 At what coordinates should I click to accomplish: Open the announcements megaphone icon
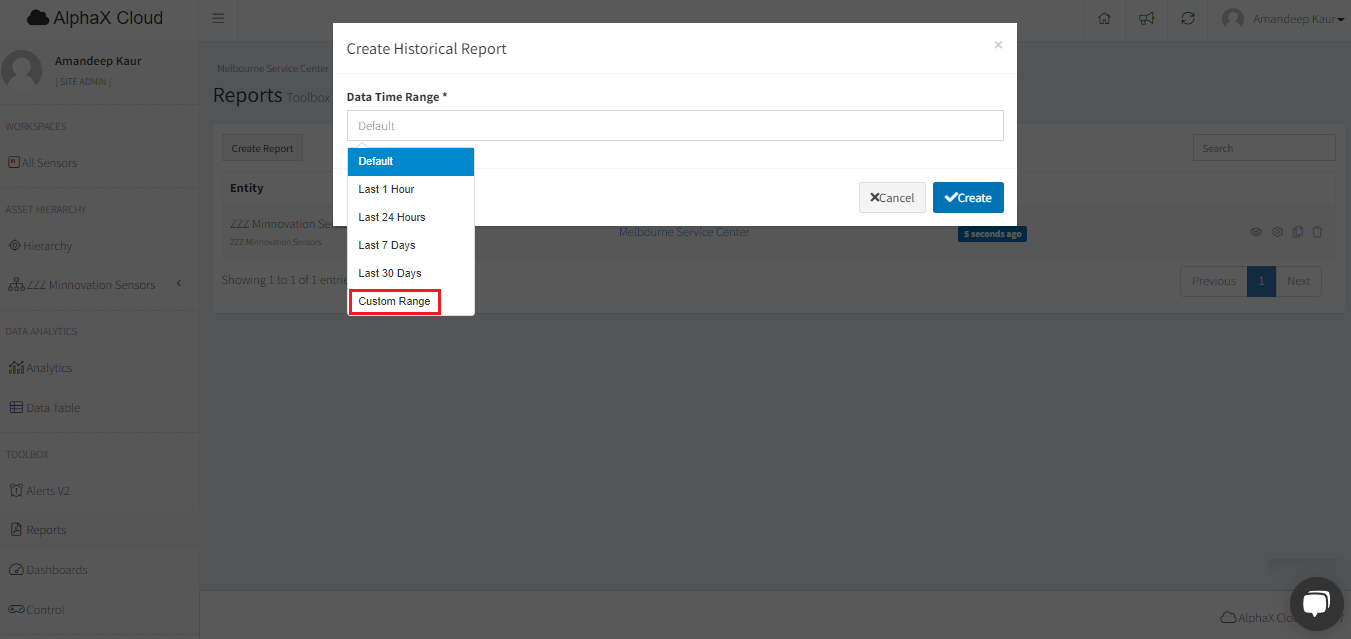point(1146,19)
